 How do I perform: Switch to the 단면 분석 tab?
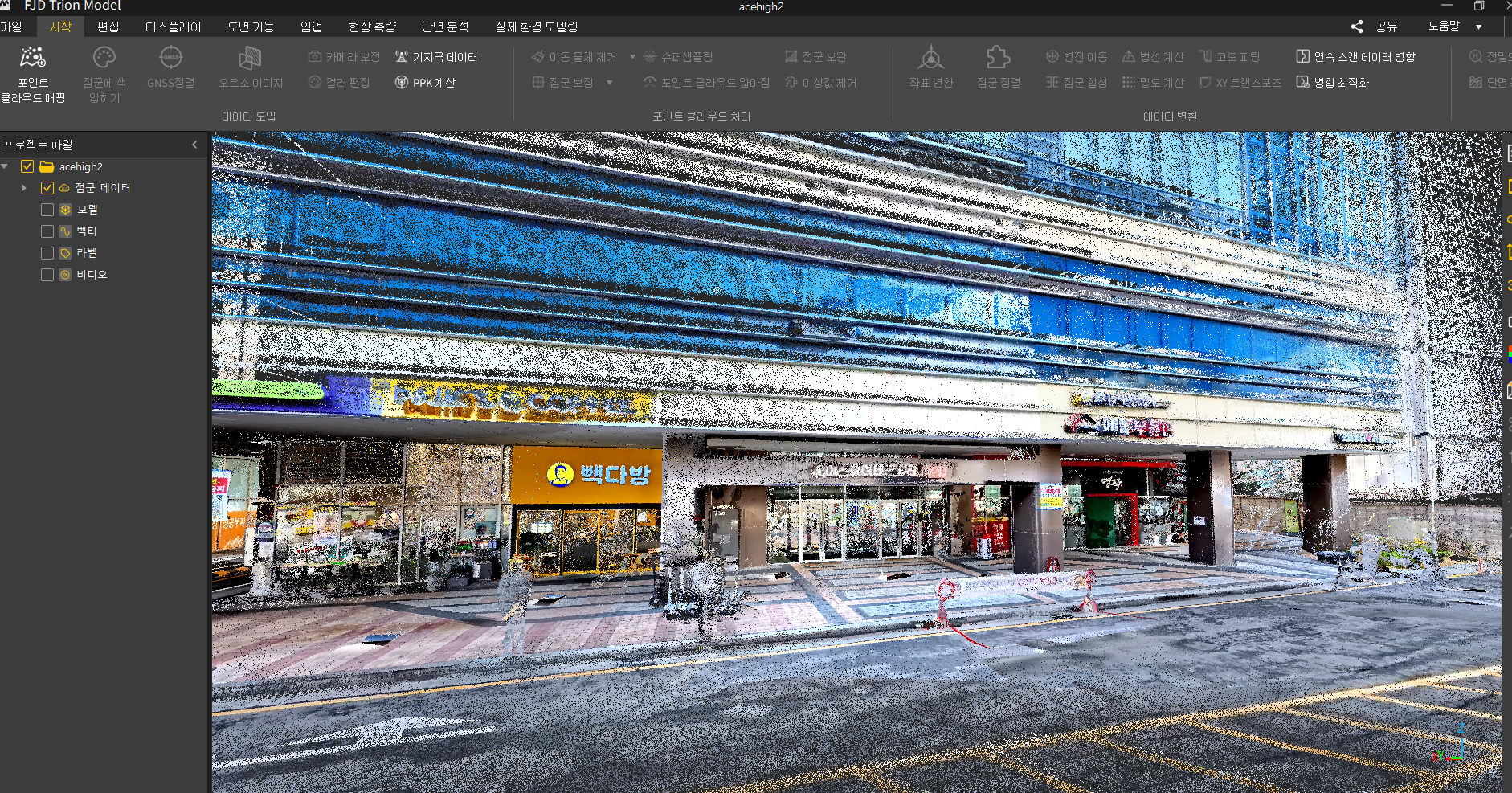445,27
